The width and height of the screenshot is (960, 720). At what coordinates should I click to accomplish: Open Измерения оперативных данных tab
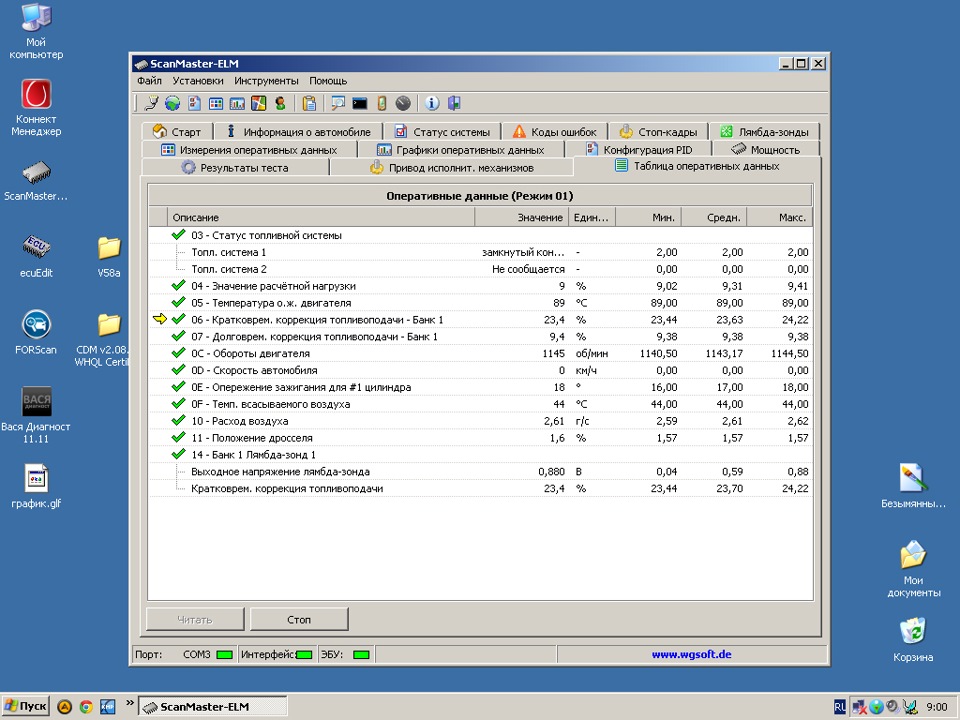249,149
